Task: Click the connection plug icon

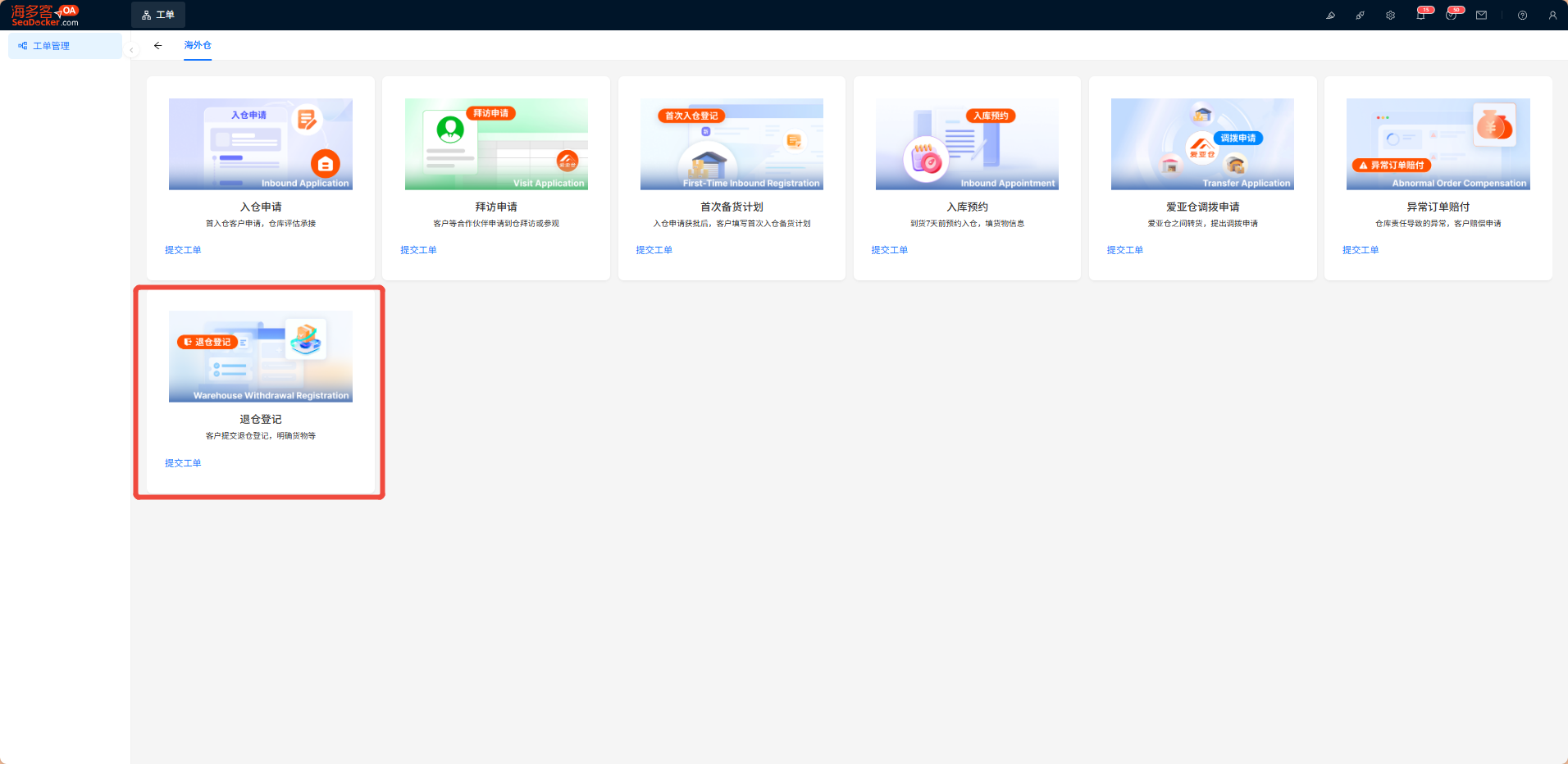Action: 1361,15
